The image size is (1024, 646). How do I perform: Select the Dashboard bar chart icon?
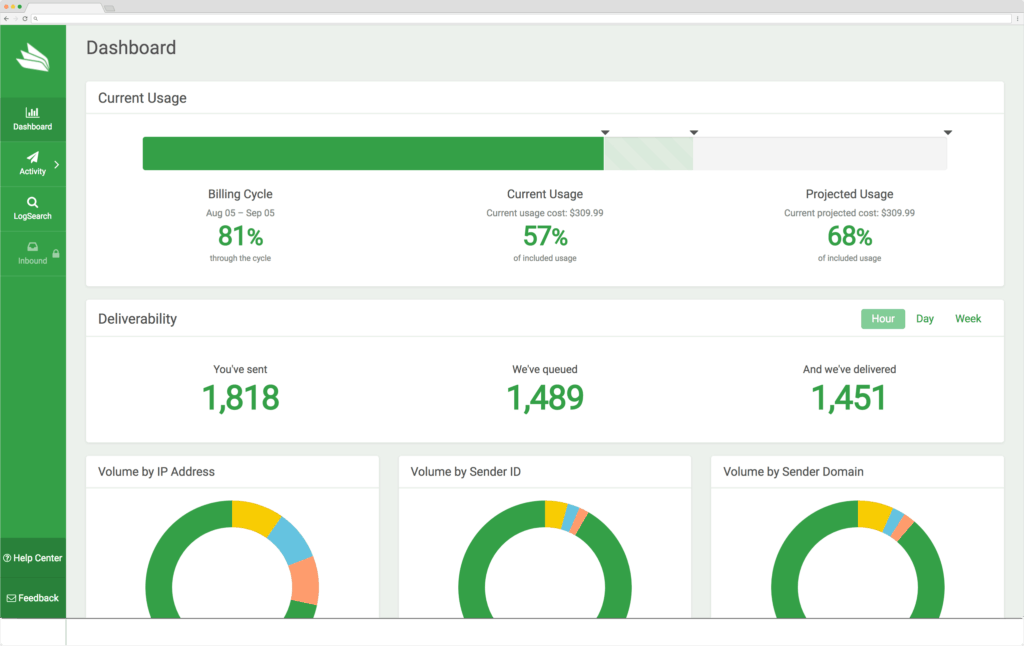point(31,112)
